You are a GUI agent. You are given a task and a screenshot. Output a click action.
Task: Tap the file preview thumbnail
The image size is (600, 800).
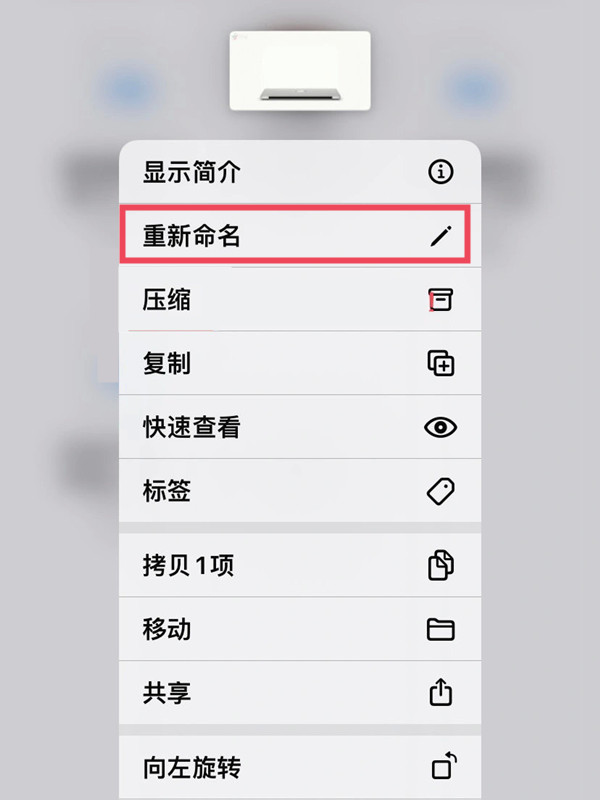click(300, 70)
